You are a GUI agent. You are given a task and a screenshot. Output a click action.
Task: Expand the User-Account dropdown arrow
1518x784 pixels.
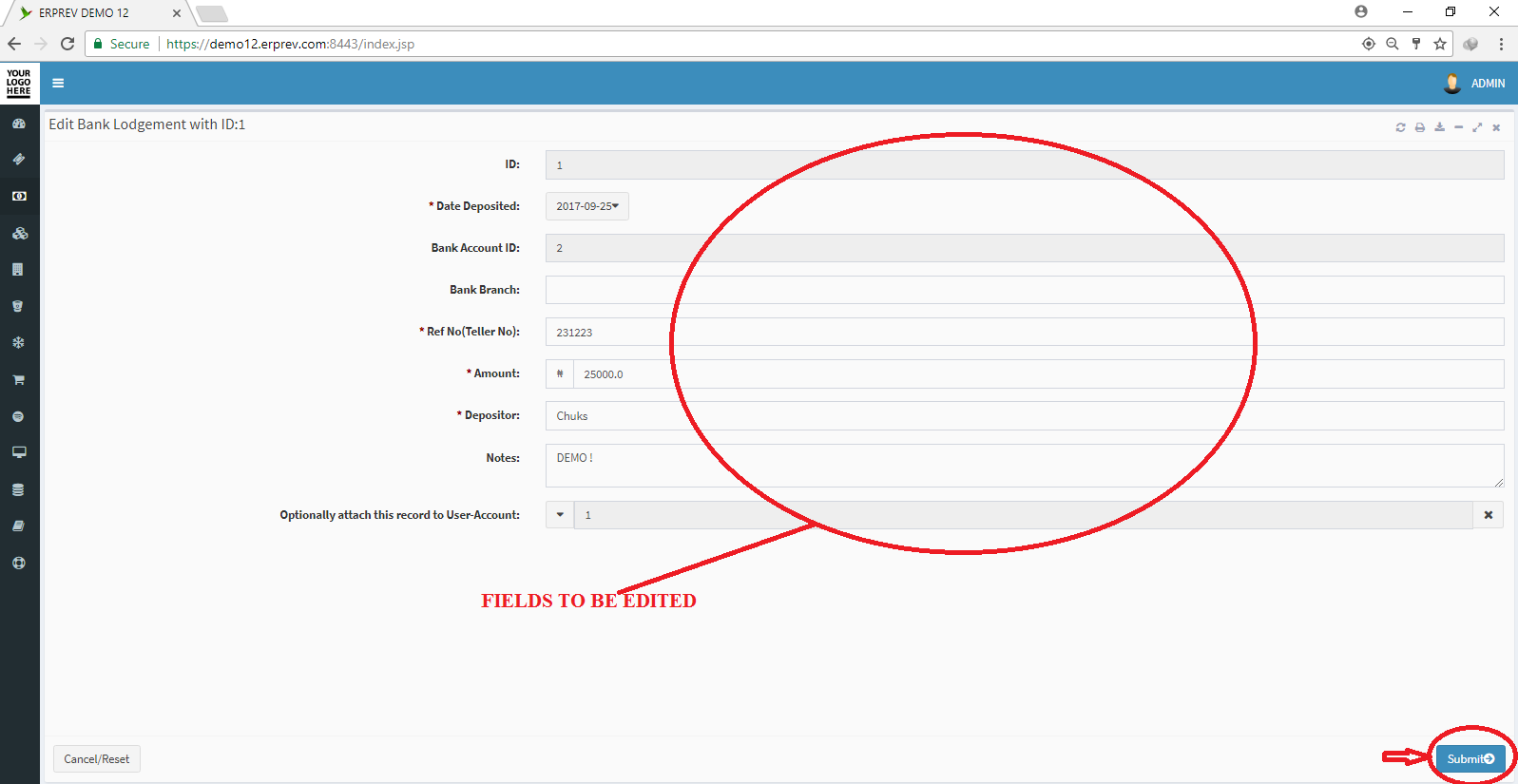[x=560, y=515]
